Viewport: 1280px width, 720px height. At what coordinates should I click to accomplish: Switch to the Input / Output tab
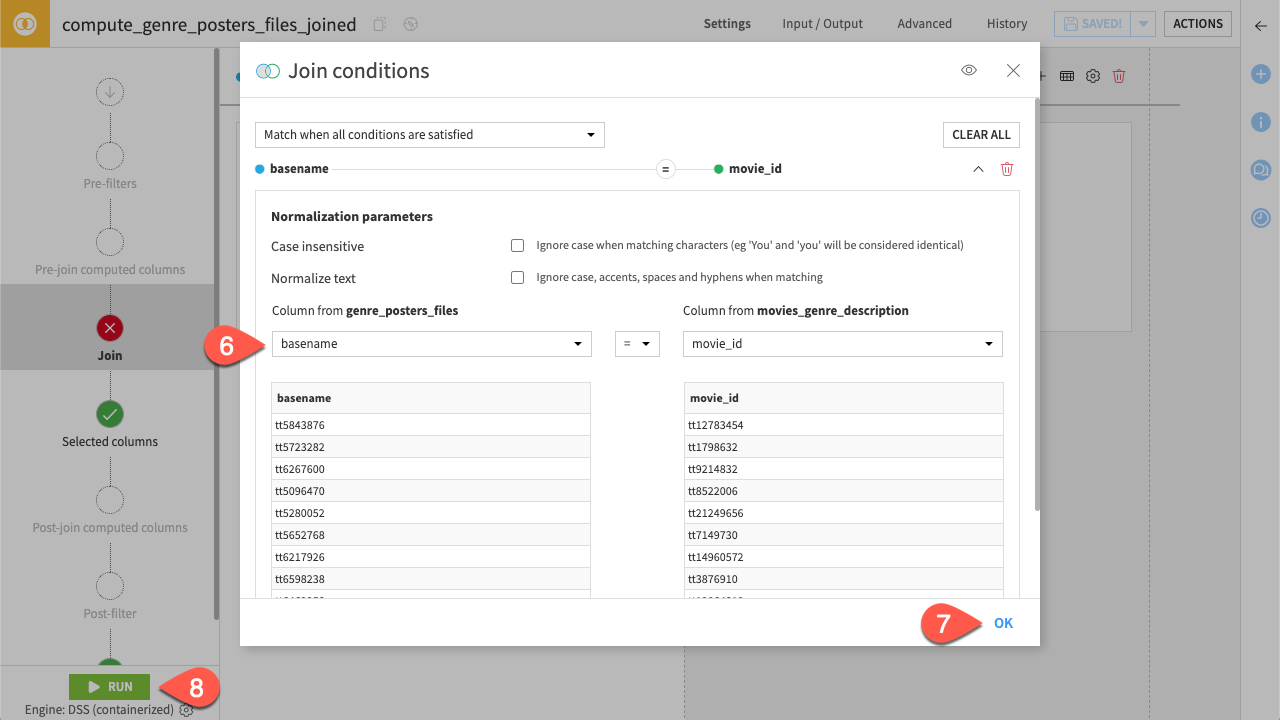point(822,24)
